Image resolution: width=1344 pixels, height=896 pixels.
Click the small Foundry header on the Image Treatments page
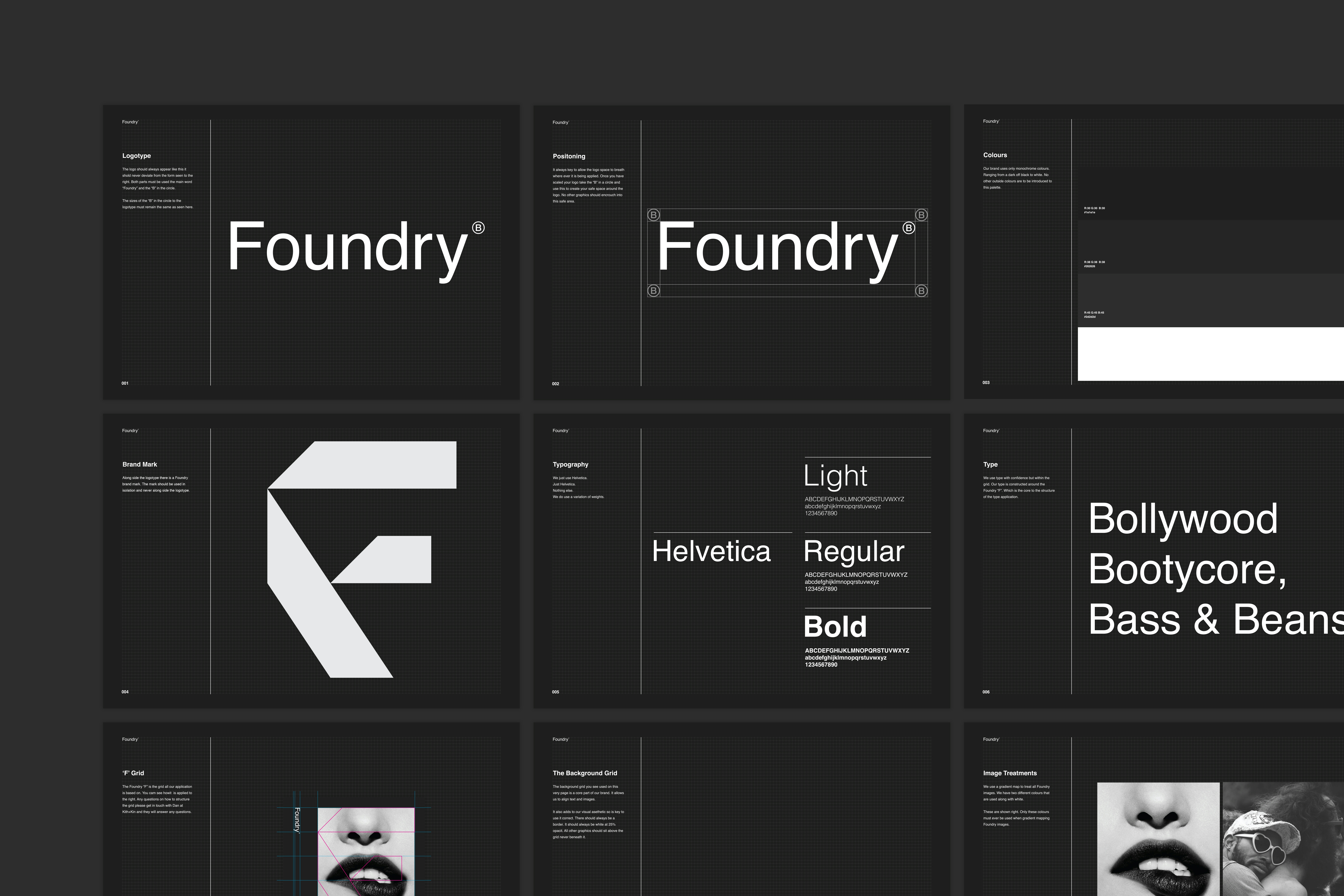coord(991,739)
